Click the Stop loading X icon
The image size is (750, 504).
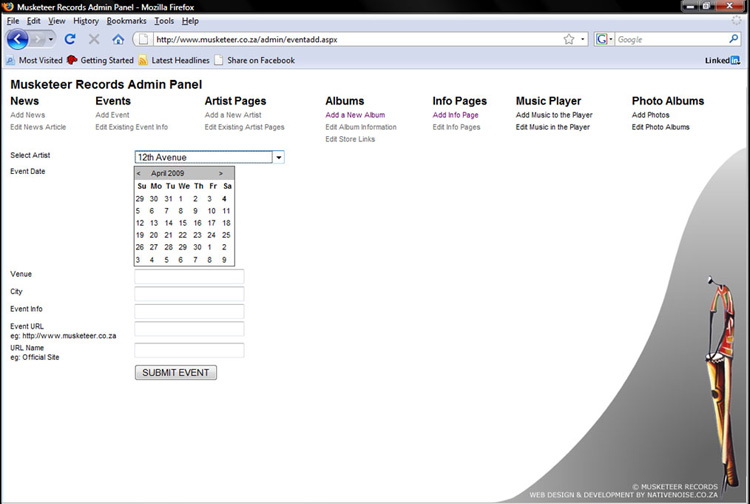[94, 39]
